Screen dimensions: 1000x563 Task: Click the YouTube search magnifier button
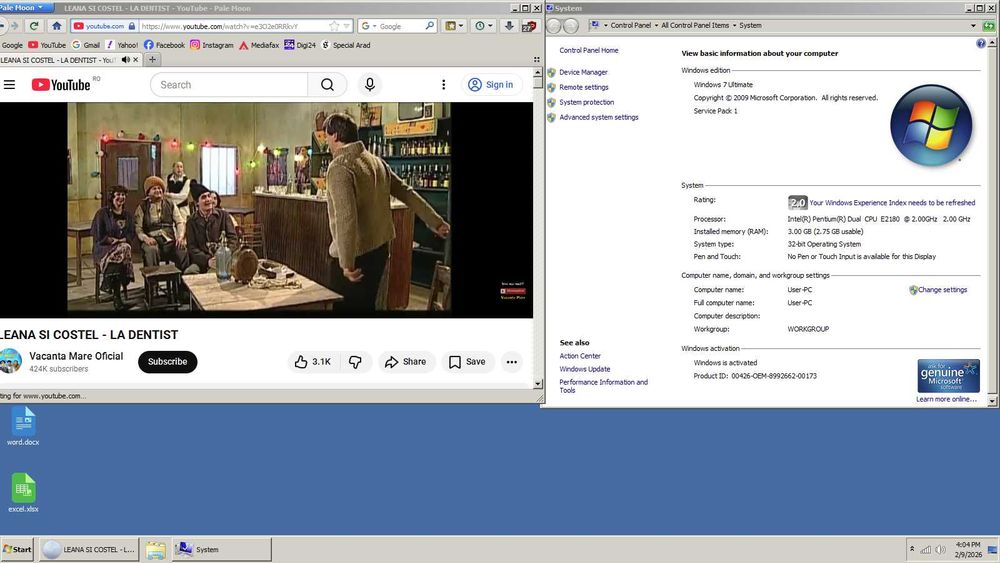tap(327, 84)
